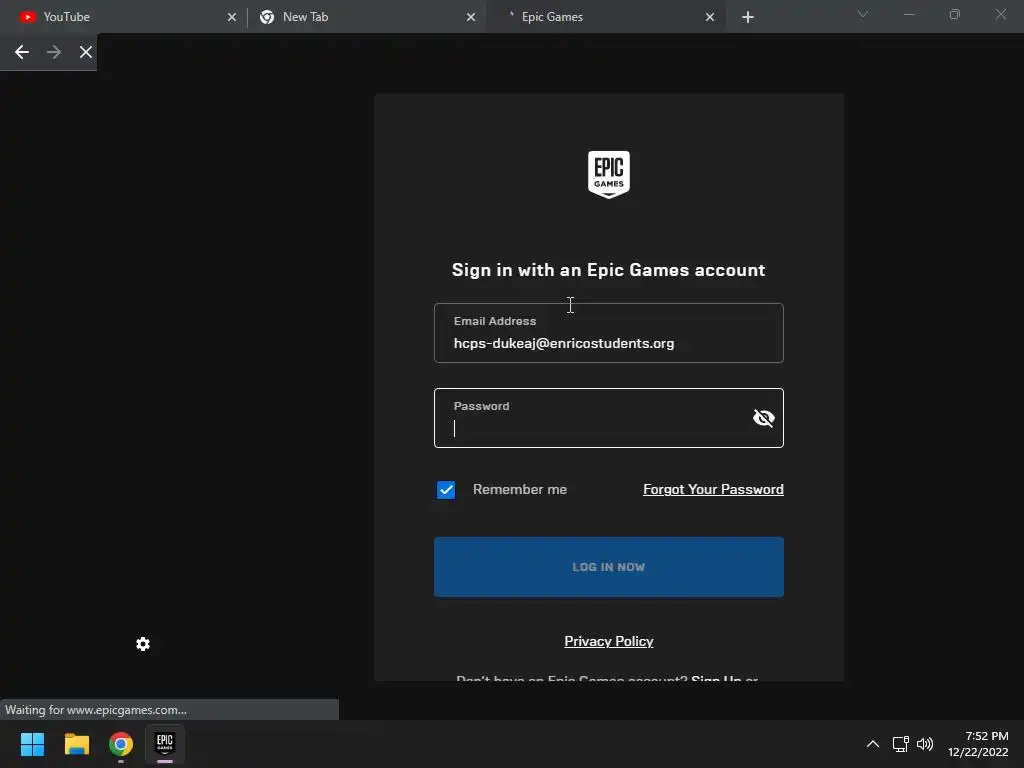The image size is (1024, 768).
Task: Go back with the back arrow
Action: click(x=22, y=52)
